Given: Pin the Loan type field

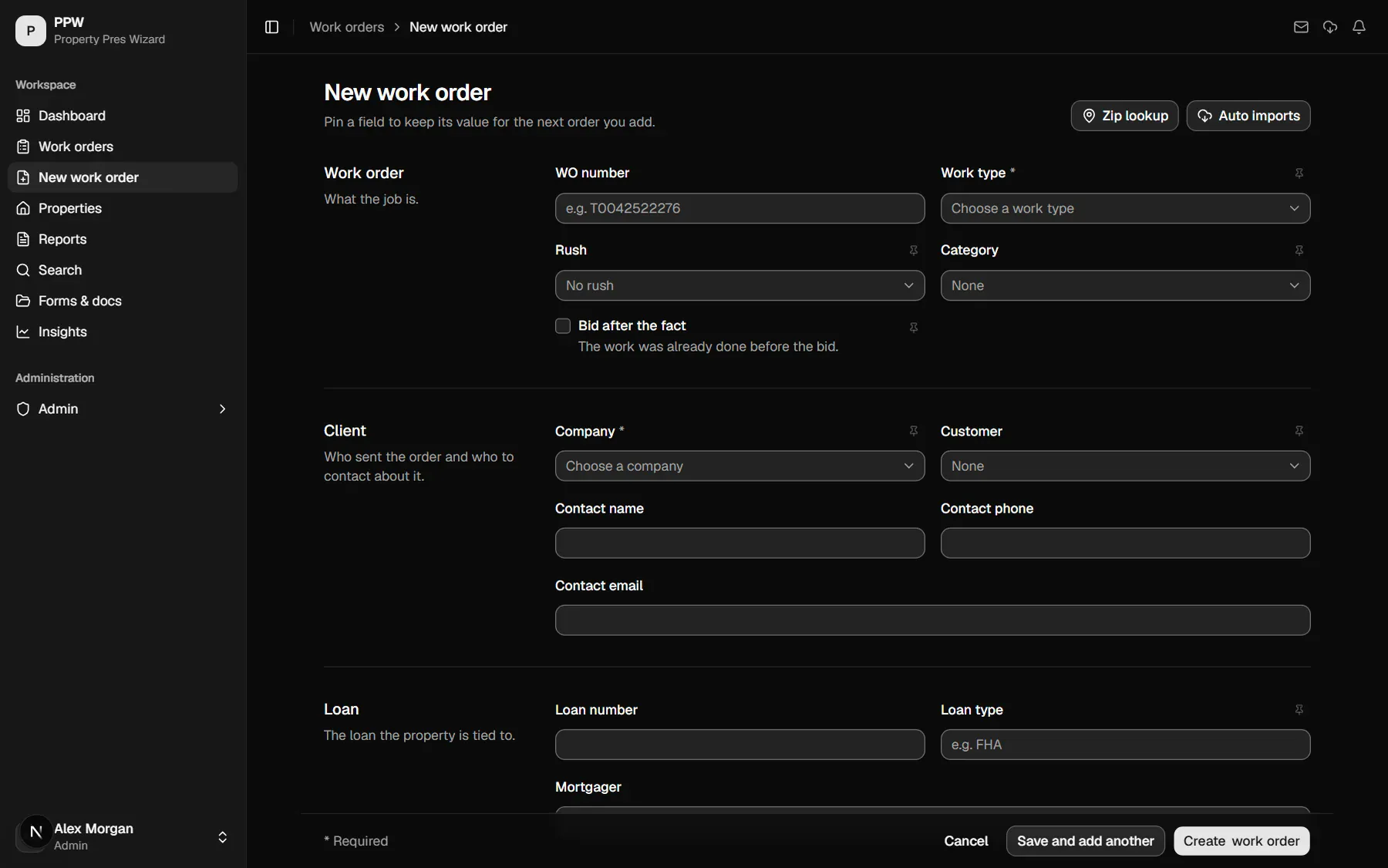Looking at the screenshot, I should (1299, 710).
